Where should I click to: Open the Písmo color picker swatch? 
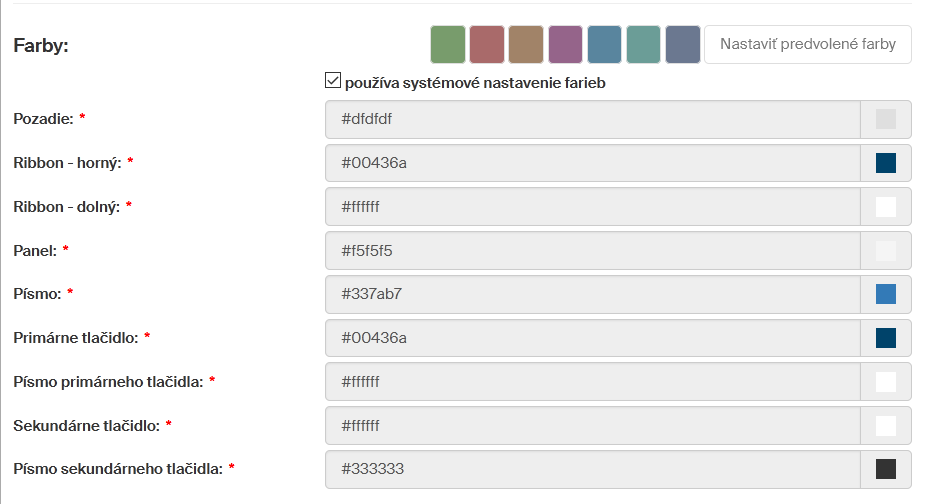click(x=885, y=294)
